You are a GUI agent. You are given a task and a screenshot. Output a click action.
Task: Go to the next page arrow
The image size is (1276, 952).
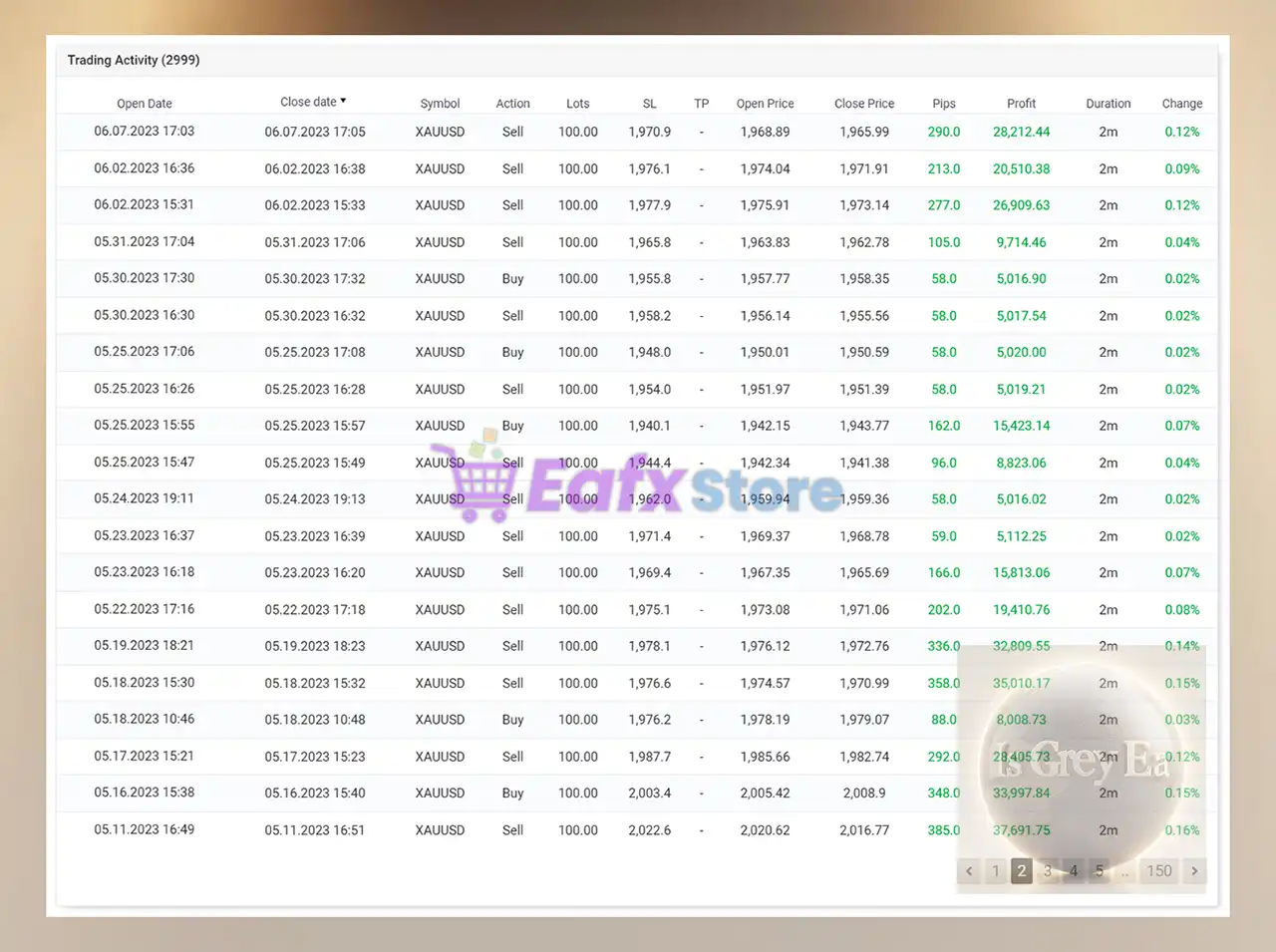[x=1194, y=871]
